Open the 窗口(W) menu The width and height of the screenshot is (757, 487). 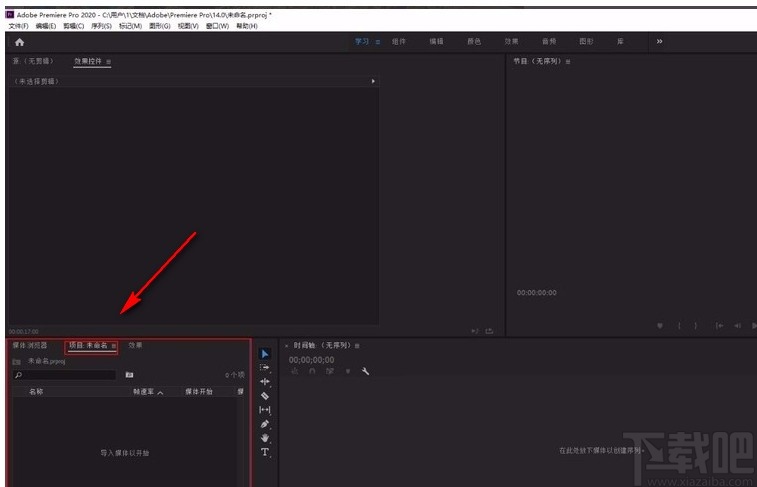coord(217,26)
